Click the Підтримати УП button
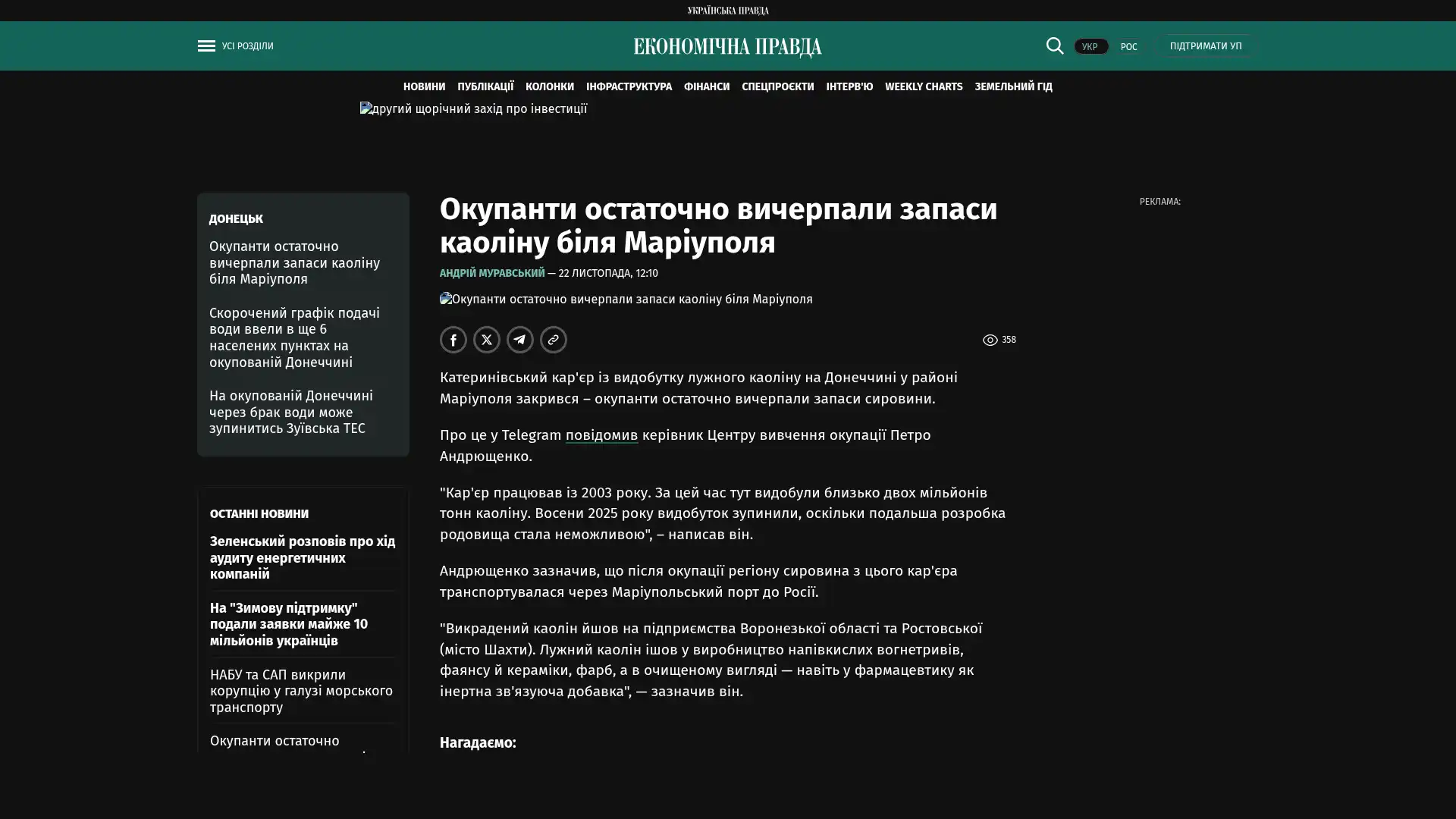The image size is (1456, 819). 1205,46
